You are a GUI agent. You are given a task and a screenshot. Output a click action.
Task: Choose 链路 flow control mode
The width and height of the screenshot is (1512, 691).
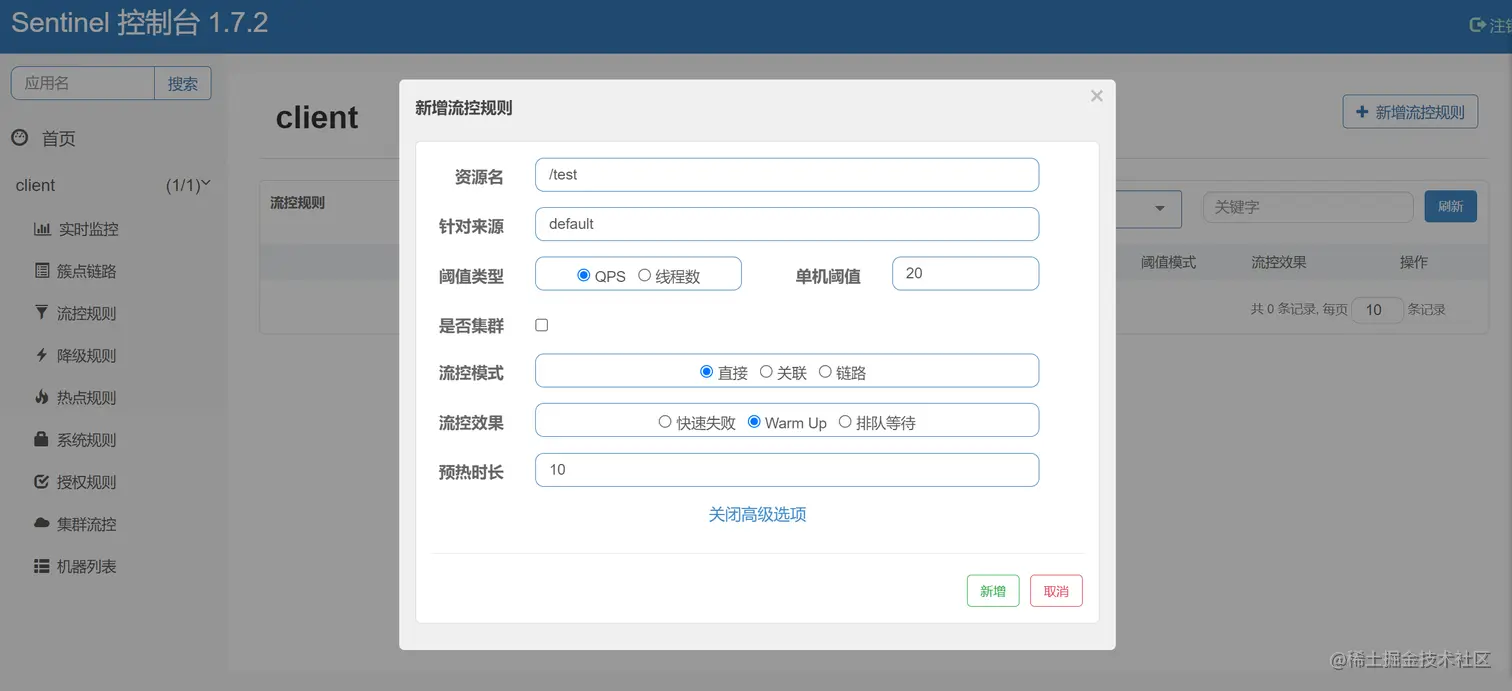tap(825, 371)
